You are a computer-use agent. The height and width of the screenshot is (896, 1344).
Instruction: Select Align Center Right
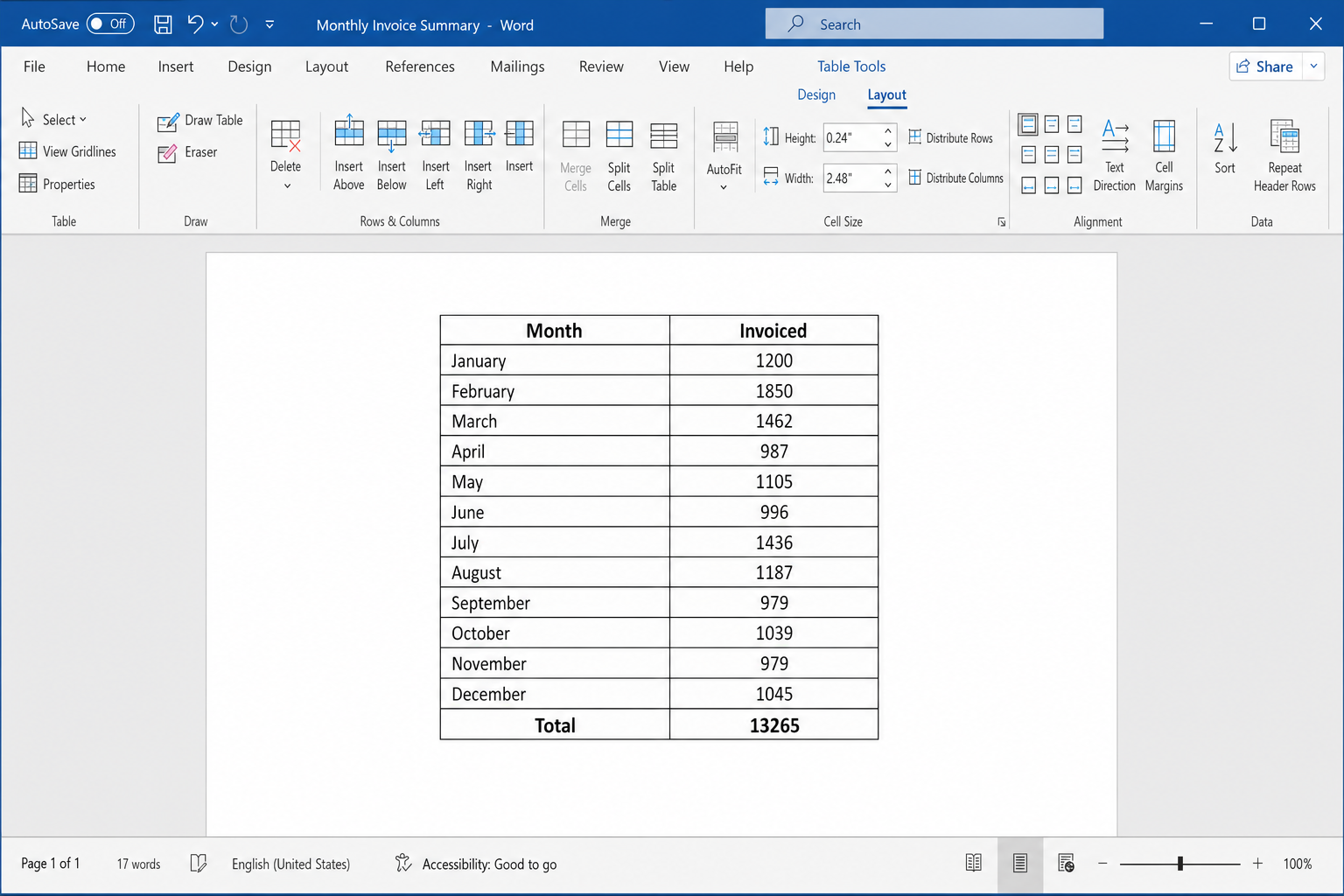pyautogui.click(x=1074, y=155)
